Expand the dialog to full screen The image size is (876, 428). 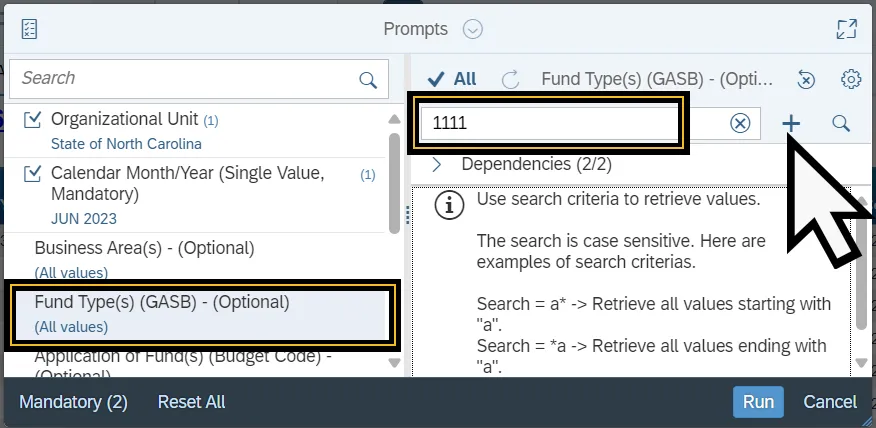[x=846, y=29]
